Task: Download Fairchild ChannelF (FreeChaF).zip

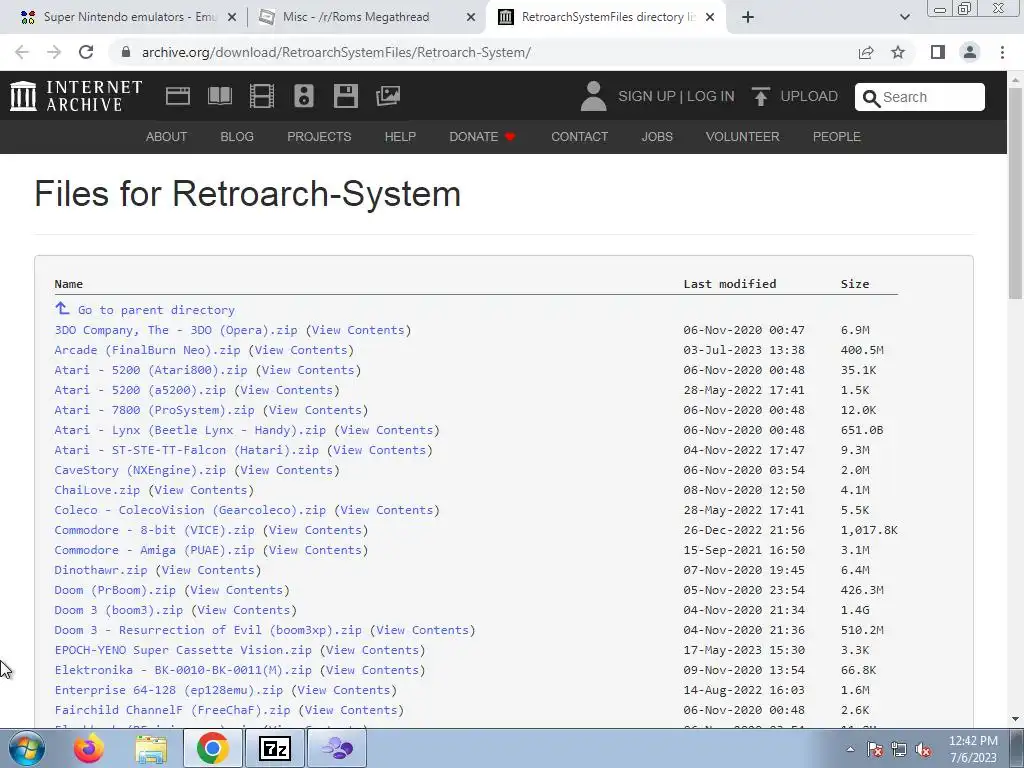Action: click(172, 711)
